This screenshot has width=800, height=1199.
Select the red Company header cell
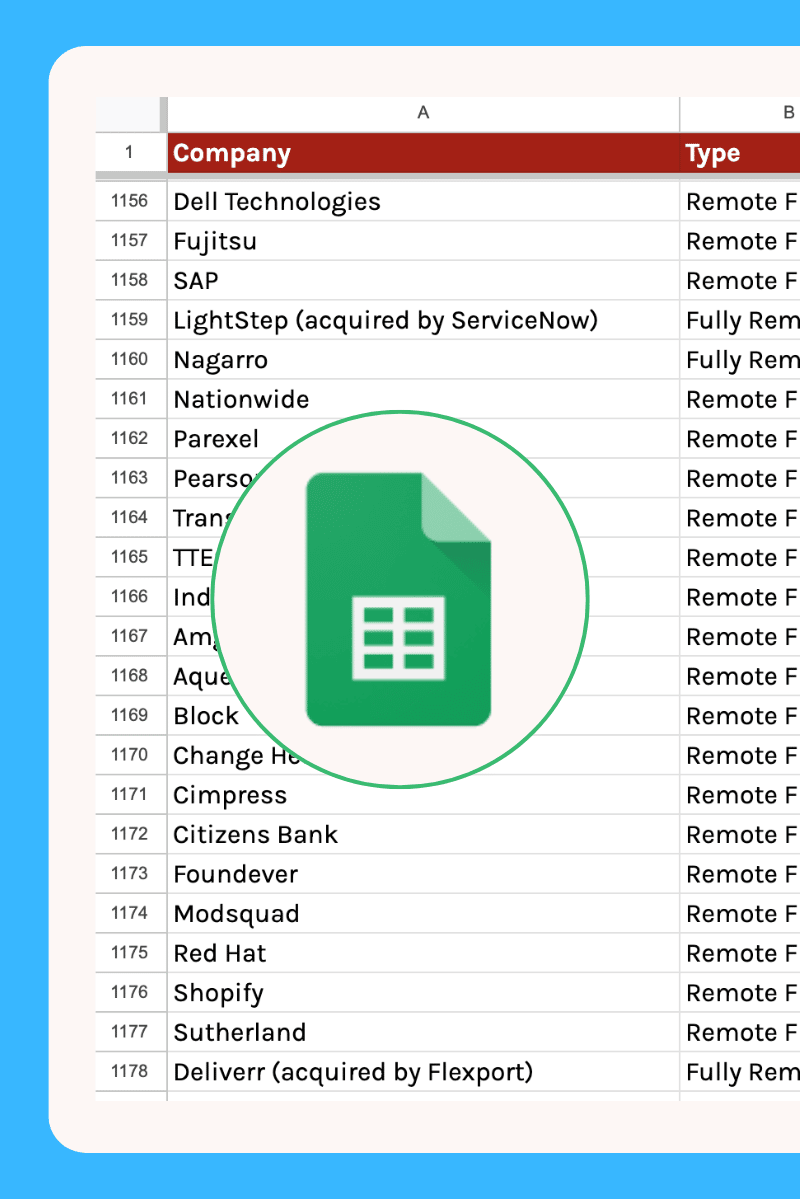point(423,153)
